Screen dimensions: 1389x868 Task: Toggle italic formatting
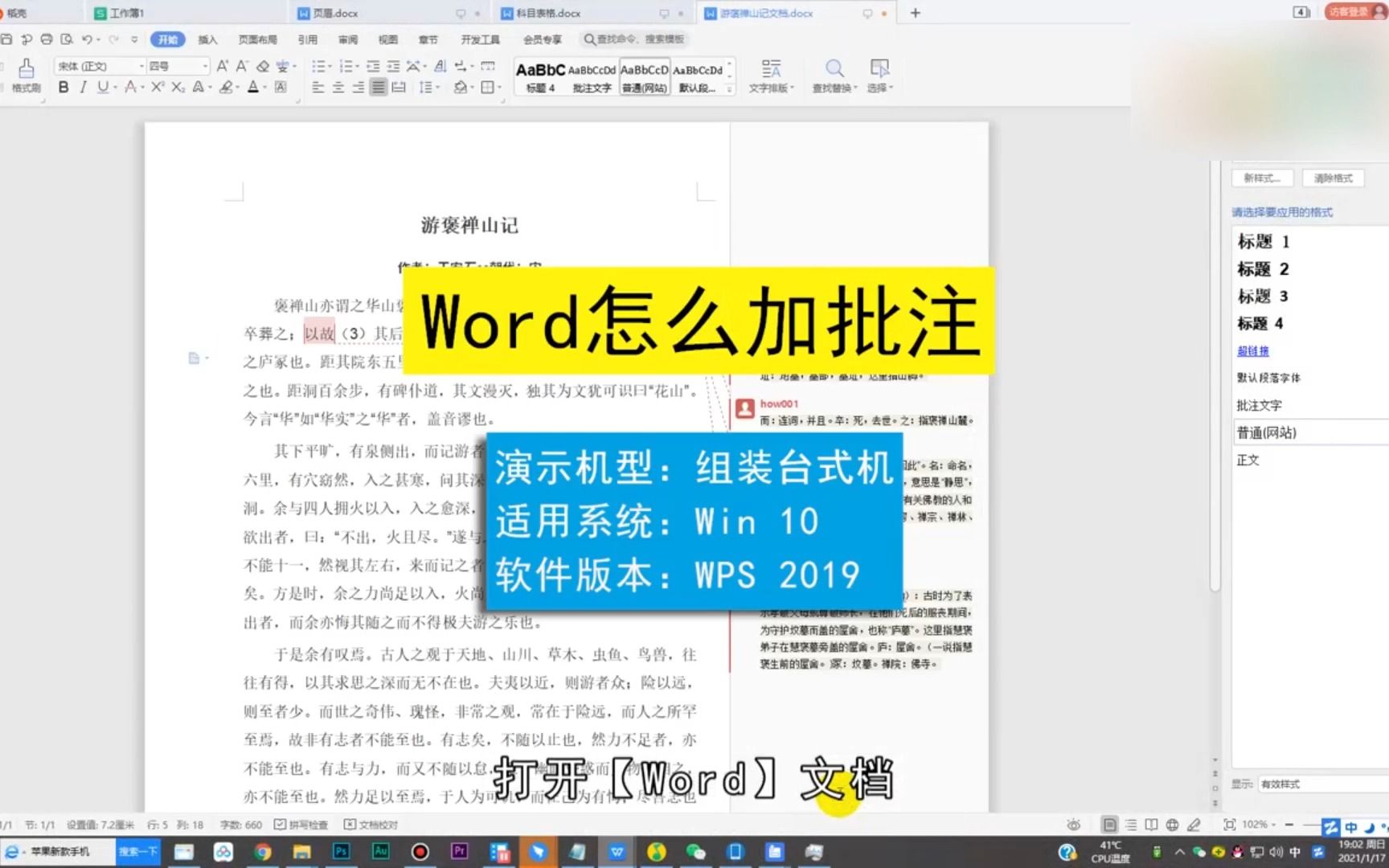83,87
